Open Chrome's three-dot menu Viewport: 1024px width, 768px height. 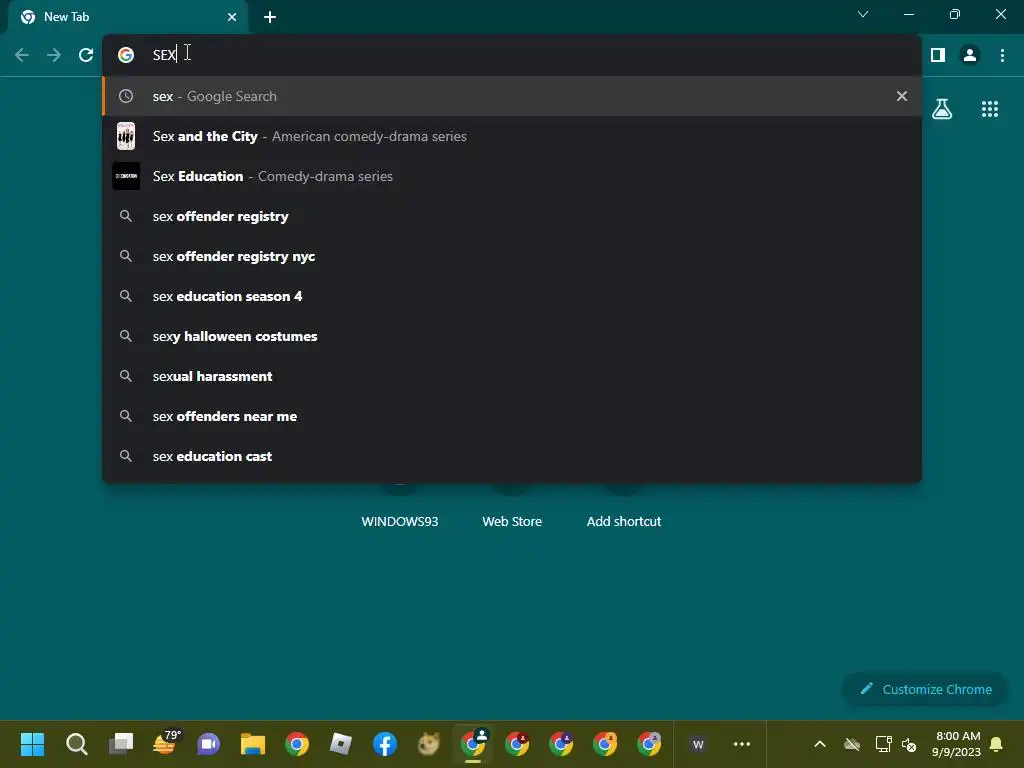[x=1002, y=55]
